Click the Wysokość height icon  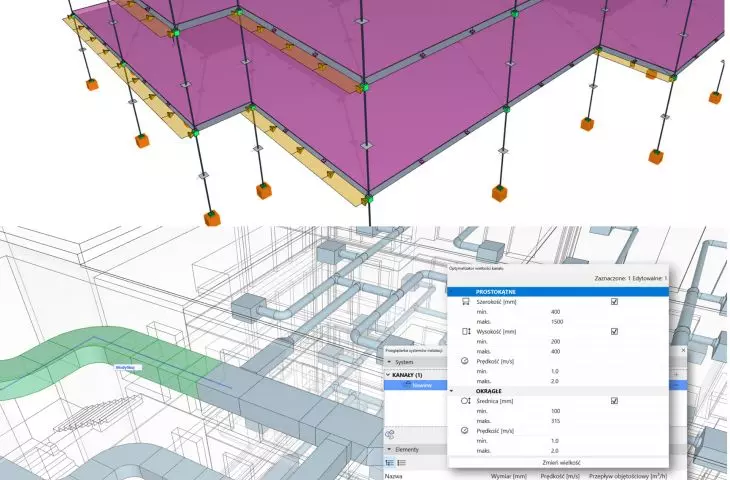pyautogui.click(x=466, y=331)
